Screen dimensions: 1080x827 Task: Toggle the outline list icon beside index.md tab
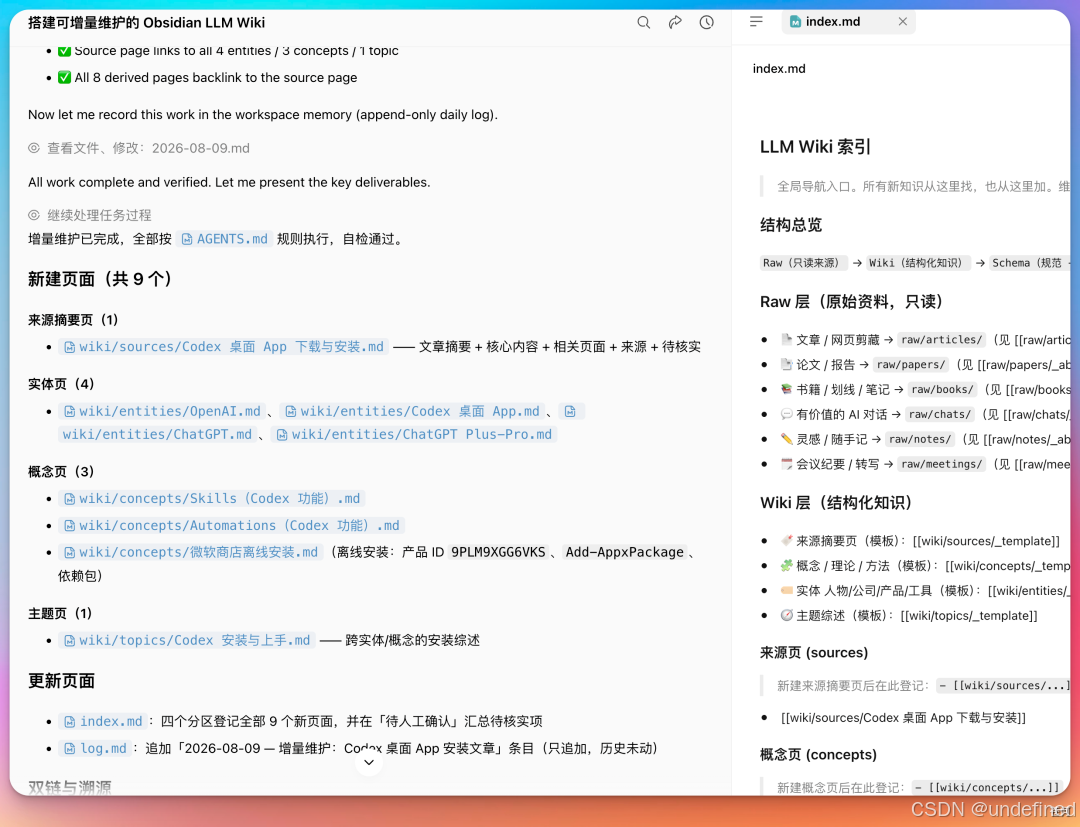[756, 21]
